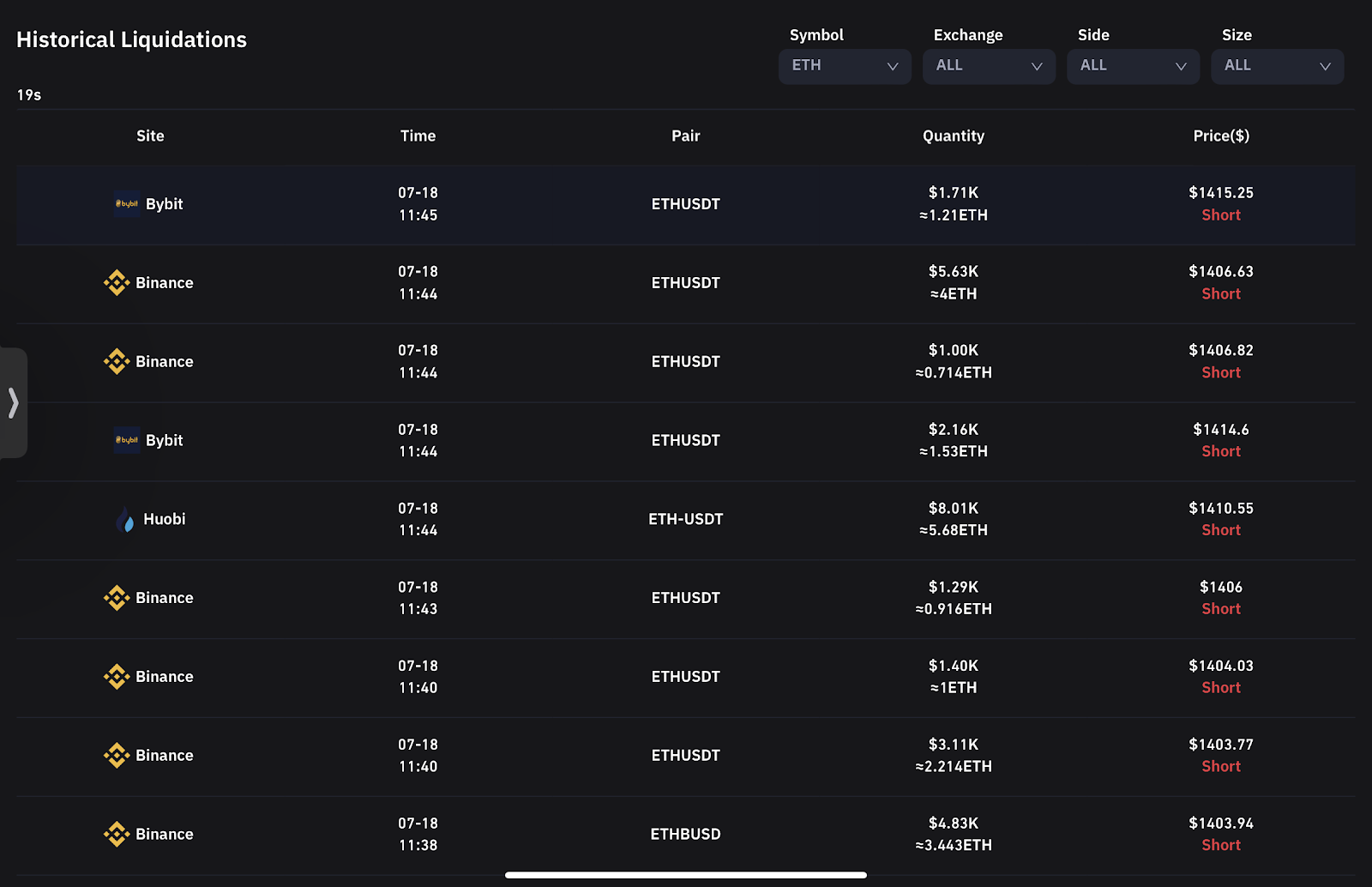This screenshot has height=887, width=1372.
Task: Click the $5.63K quantity value
Action: click(954, 272)
